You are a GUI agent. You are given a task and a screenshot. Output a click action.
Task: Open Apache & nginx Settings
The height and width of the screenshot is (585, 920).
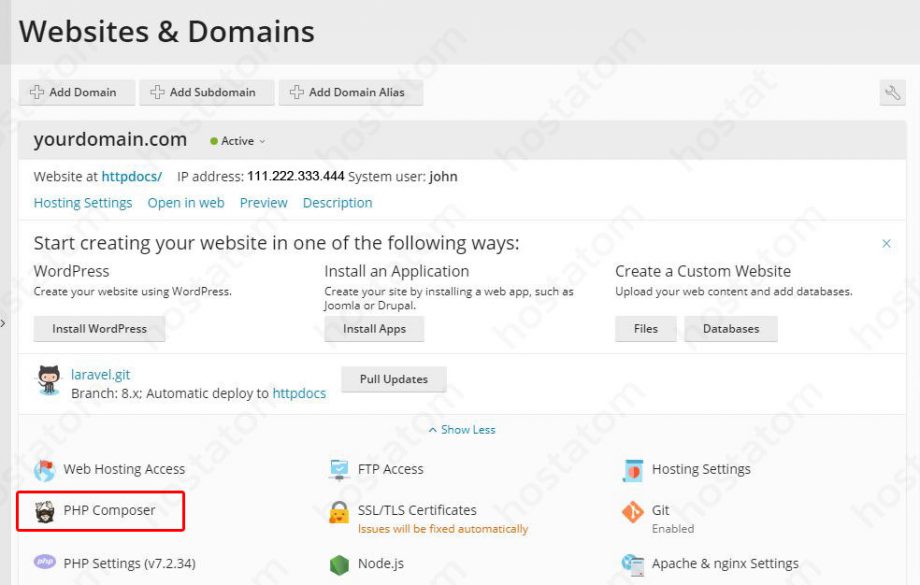pos(725,563)
